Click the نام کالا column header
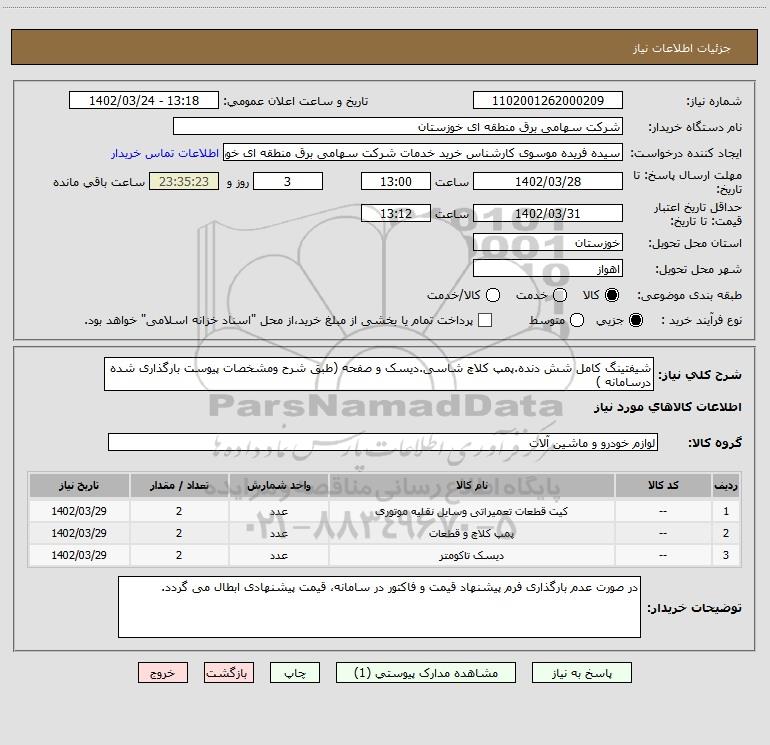 tap(471, 486)
